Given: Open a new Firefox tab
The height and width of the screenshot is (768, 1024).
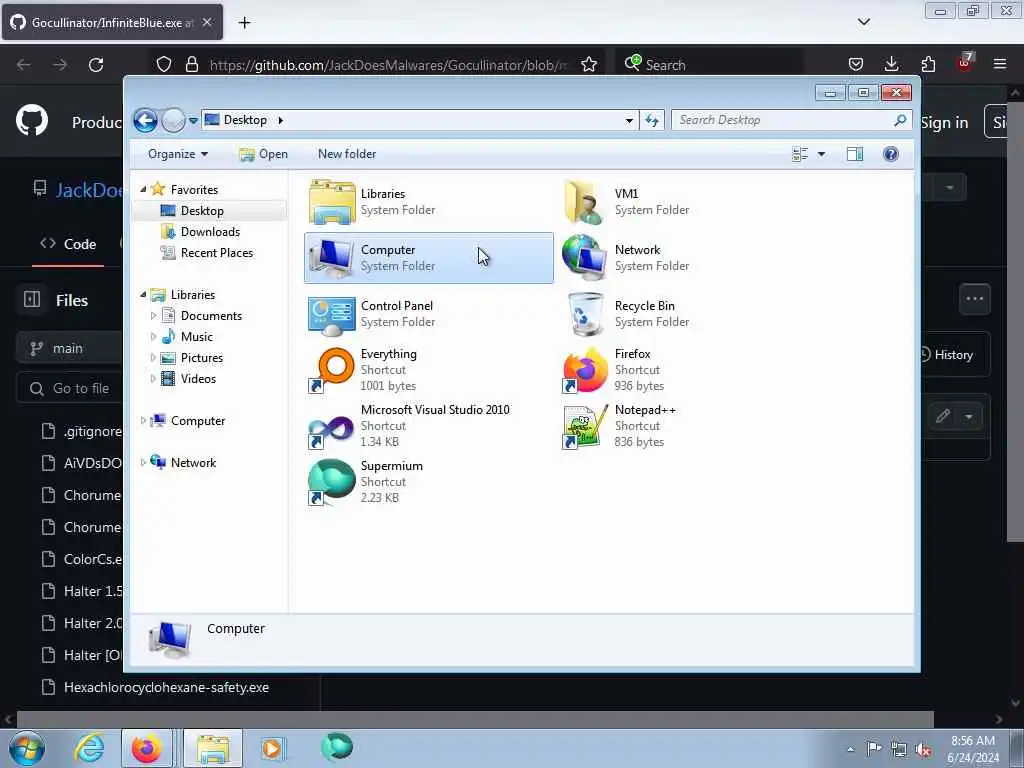Looking at the screenshot, I should (244, 23).
